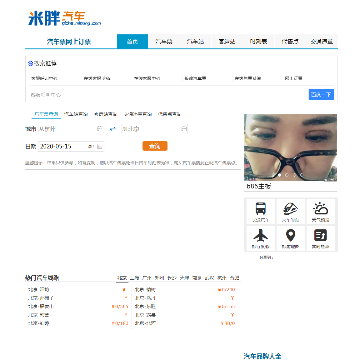Select the active underlined ticket query tab
The height and width of the screenshot is (360, 360).
(46, 114)
